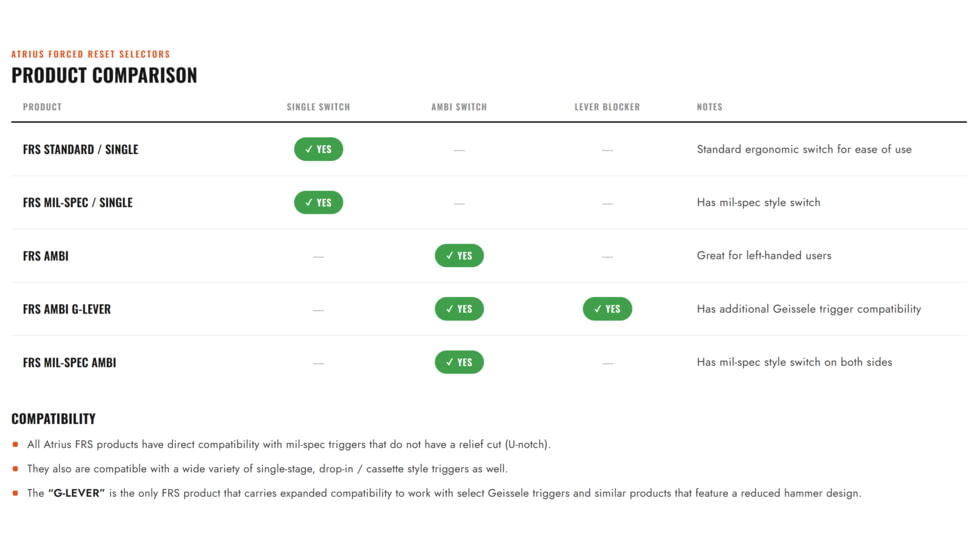
Task: Click the YES badge for FRS Mil-Spec / Single
Action: coord(318,202)
